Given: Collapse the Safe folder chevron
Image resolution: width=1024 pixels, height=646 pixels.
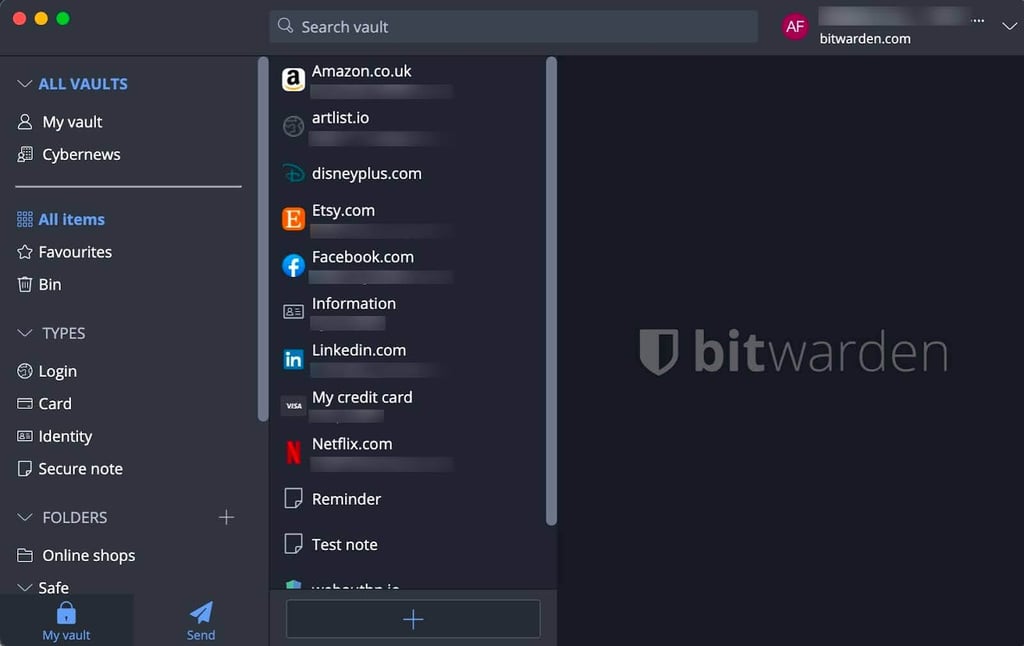Looking at the screenshot, I should [25, 587].
